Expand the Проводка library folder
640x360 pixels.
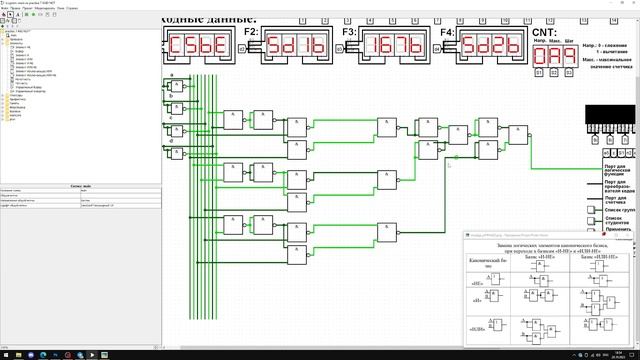click(3, 39)
